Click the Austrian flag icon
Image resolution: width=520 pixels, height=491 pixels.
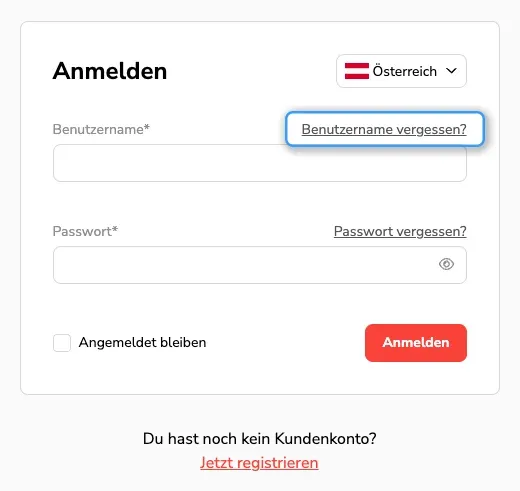click(357, 71)
